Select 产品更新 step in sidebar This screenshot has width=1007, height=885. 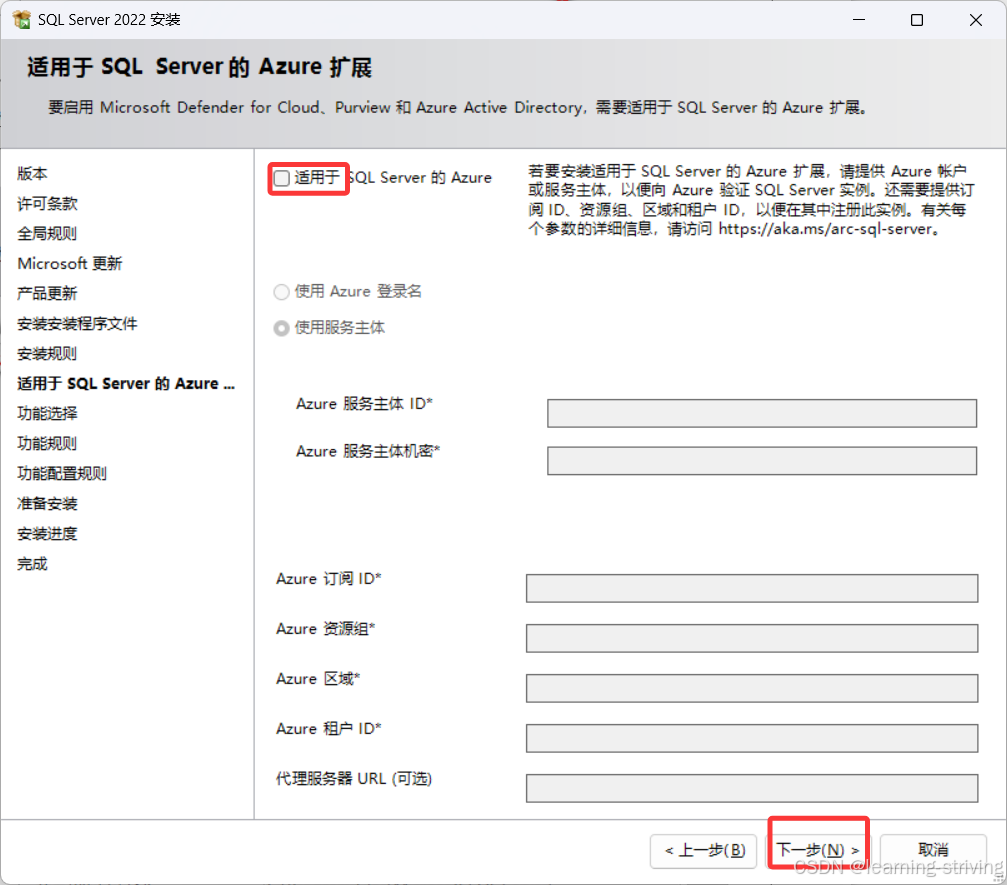47,294
